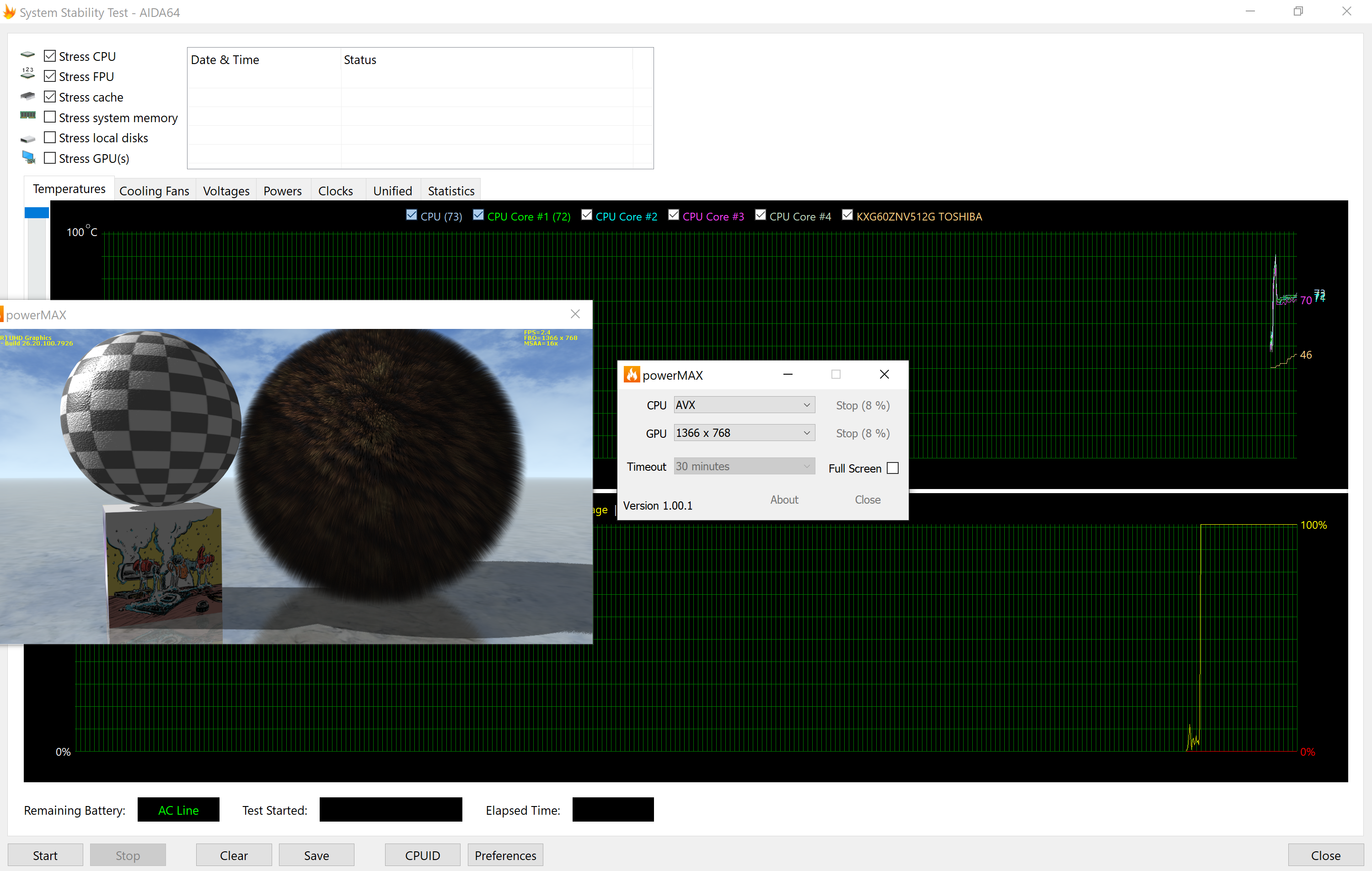Click the system memory RAM icon
The height and width of the screenshot is (871, 1372).
tap(27, 116)
